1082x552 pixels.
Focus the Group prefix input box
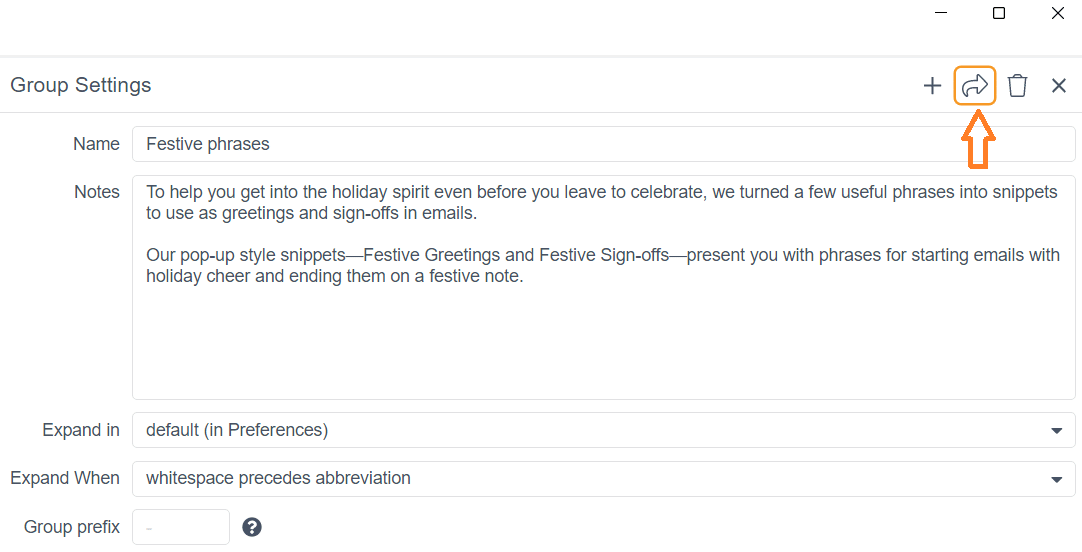(x=181, y=527)
